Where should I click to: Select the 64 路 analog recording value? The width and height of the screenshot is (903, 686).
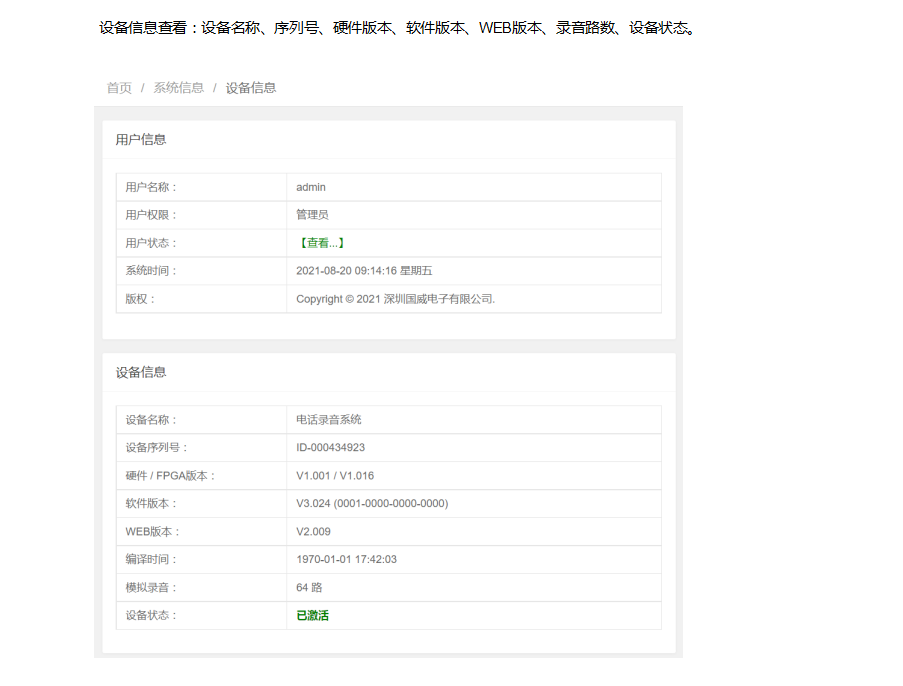click(x=309, y=588)
